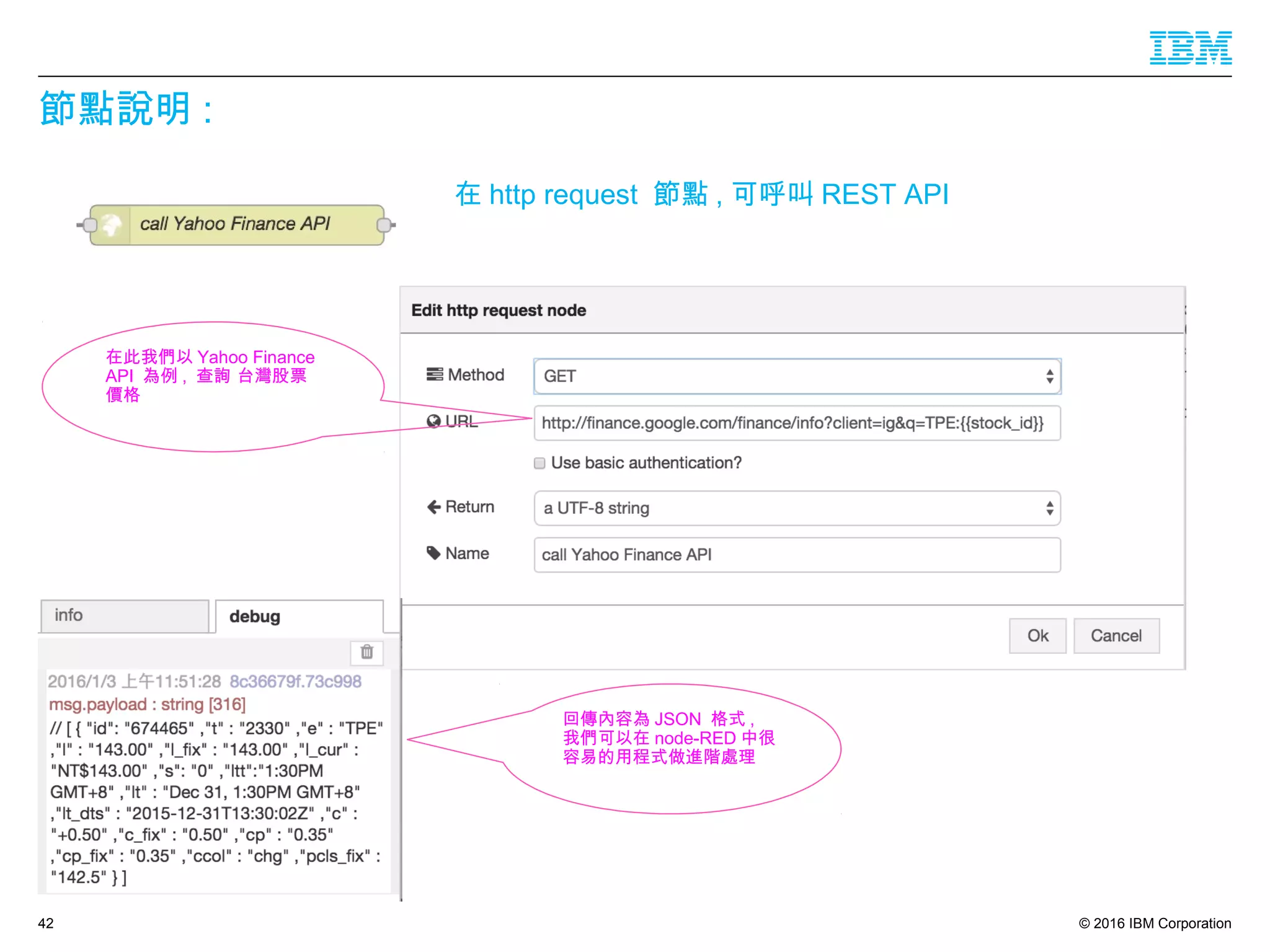Enable Use basic authentication checkbox
Viewport: 1270px width, 952px height.
point(540,463)
